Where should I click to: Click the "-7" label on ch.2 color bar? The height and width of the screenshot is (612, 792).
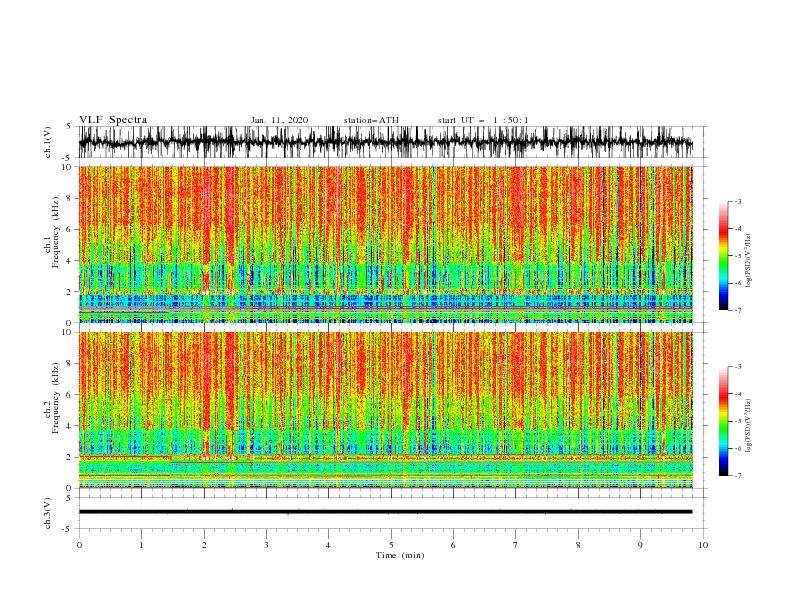(x=738, y=476)
